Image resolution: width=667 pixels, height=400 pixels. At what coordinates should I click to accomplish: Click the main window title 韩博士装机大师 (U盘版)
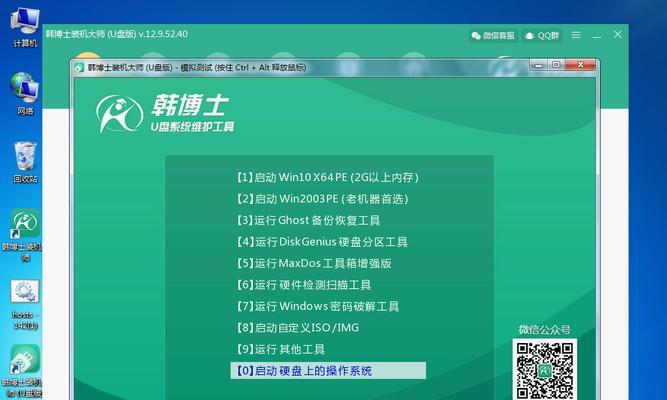tap(117, 34)
